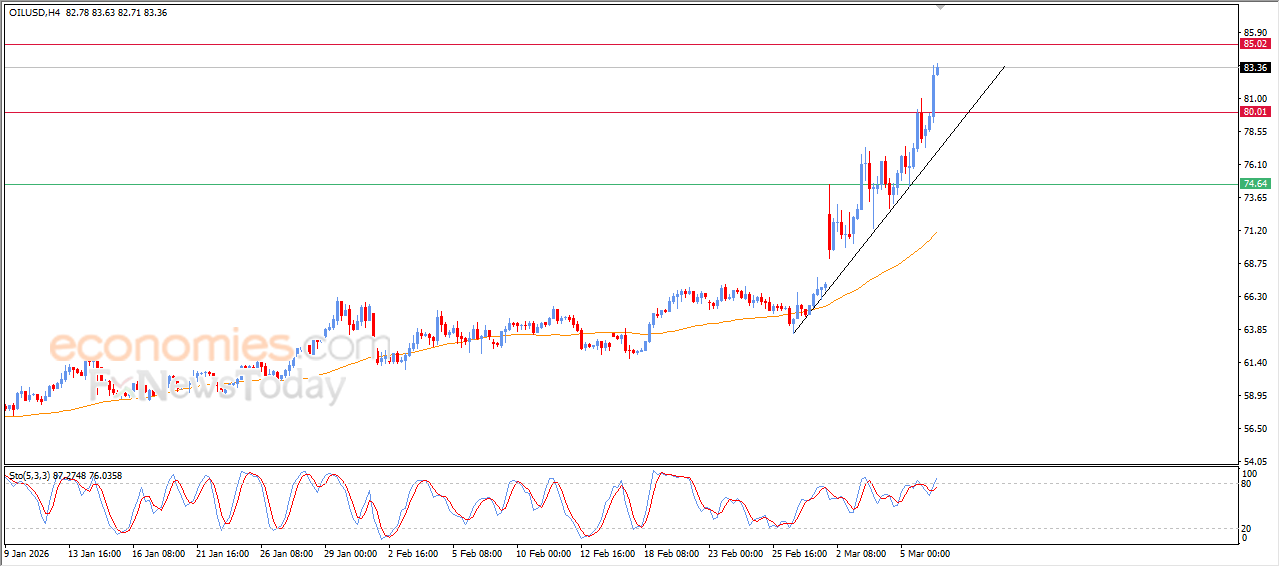
Task: Click the 2 Mar 08:00 date label
Action: pyautogui.click(x=862, y=552)
